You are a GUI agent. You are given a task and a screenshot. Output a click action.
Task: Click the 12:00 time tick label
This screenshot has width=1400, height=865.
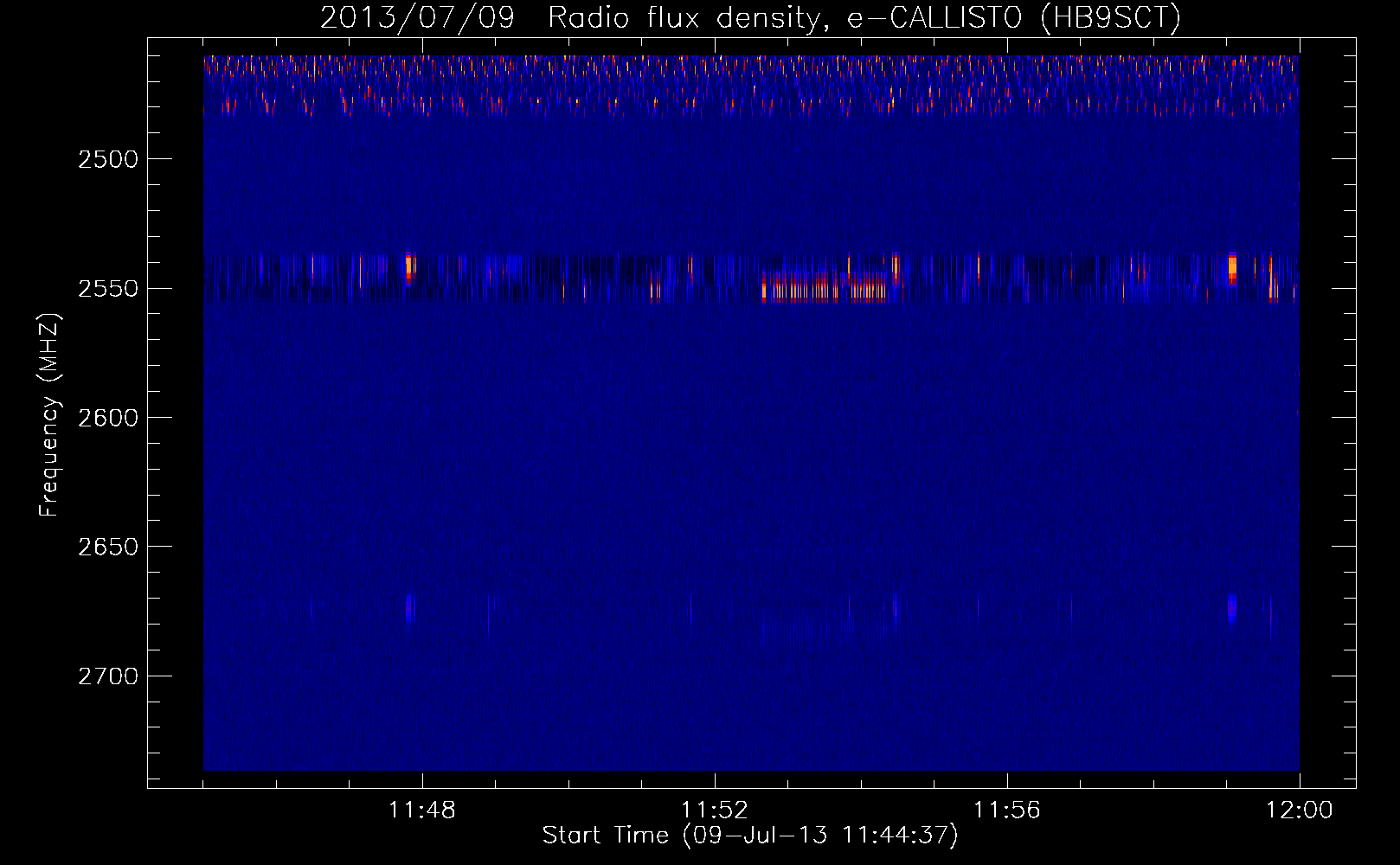click(1300, 811)
